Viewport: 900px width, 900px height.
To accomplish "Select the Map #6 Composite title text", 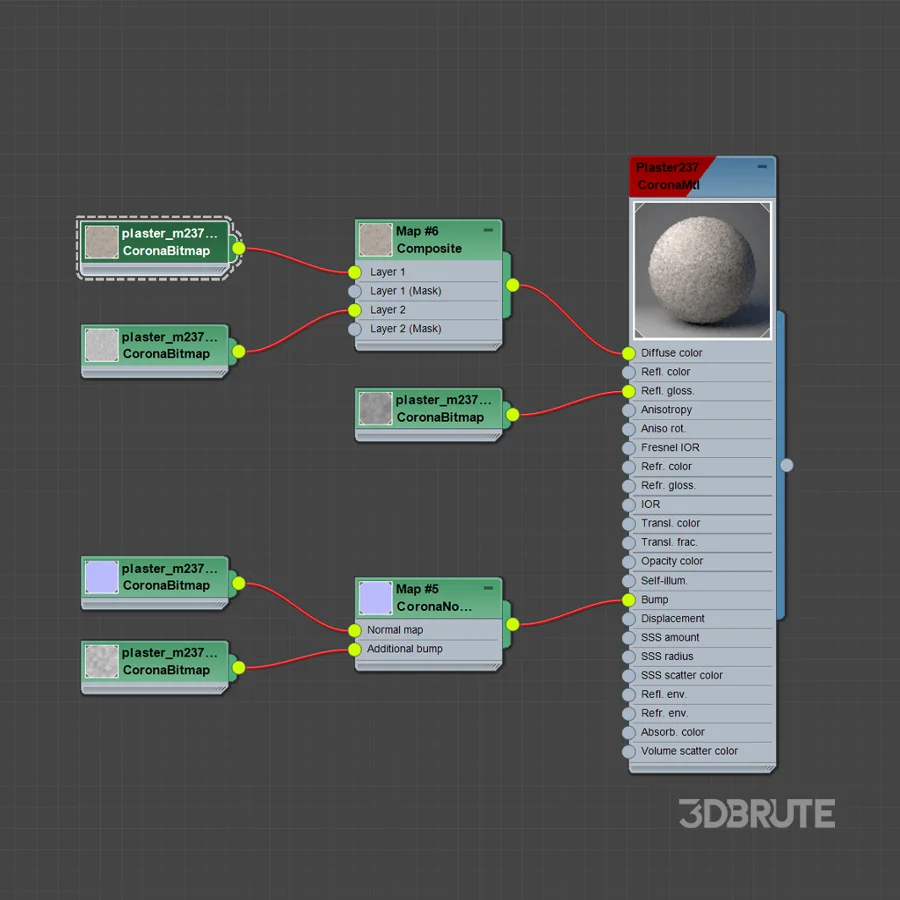I will coord(429,240).
